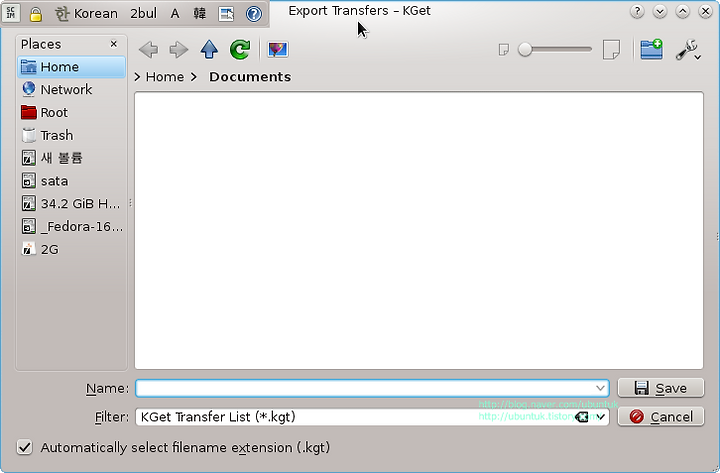This screenshot has width=720, height=473.
Task: Open the sata drive
Action: pyautogui.click(x=71, y=181)
